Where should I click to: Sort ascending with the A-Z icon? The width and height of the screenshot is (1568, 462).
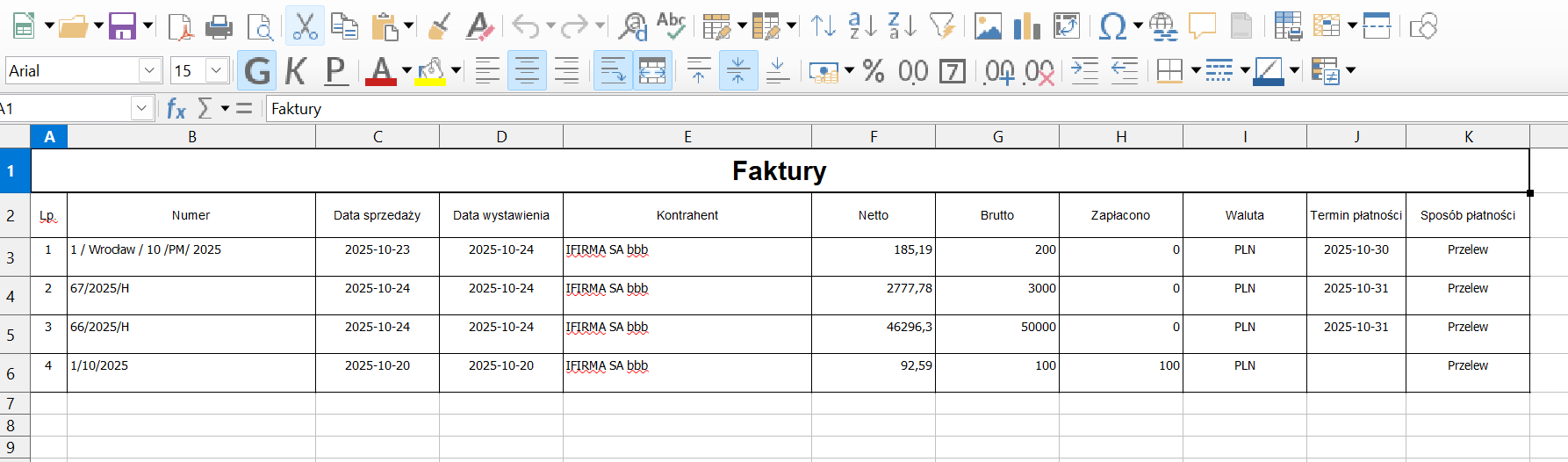pos(862,26)
